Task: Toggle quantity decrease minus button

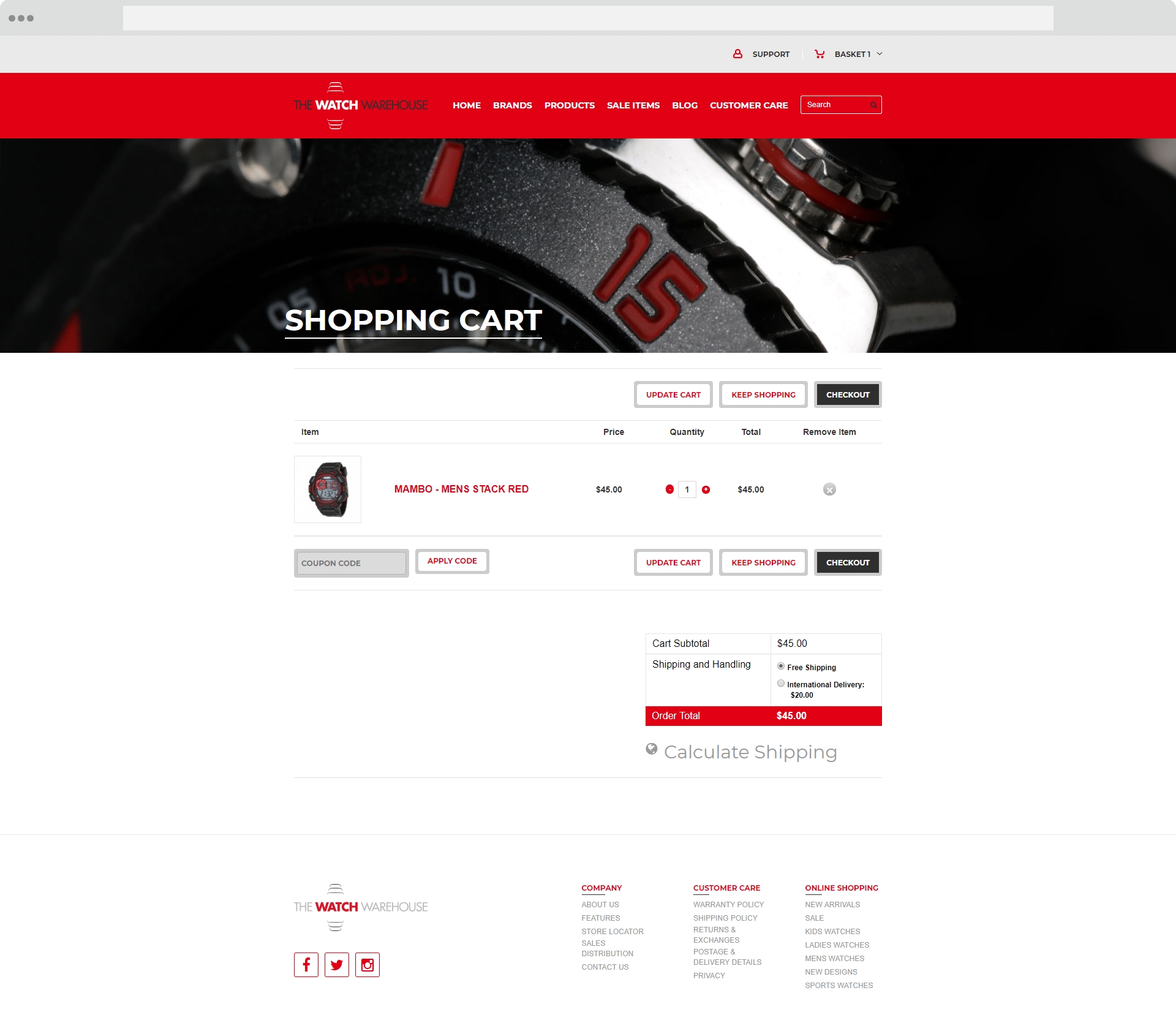Action: (670, 489)
